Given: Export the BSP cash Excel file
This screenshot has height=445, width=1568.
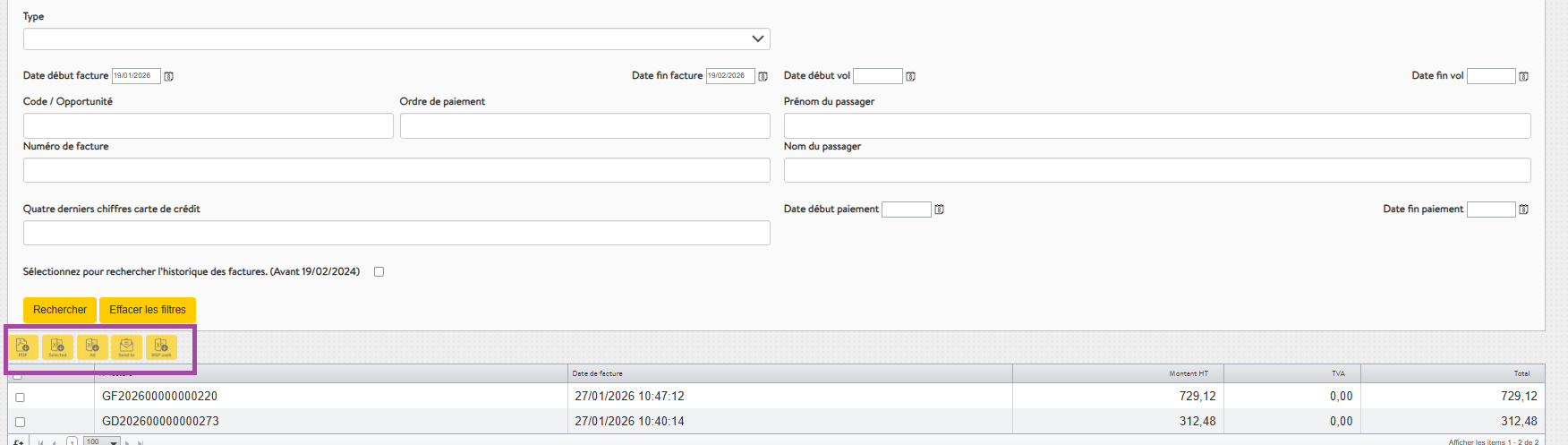Looking at the screenshot, I should pyautogui.click(x=161, y=347).
